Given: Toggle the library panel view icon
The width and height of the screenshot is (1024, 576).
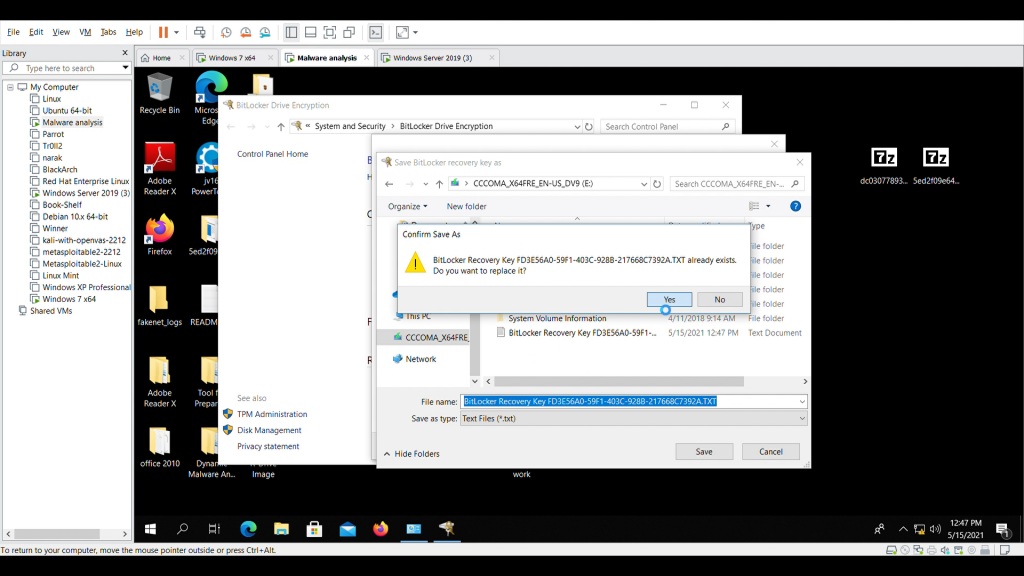Looking at the screenshot, I should pyautogui.click(x=291, y=32).
